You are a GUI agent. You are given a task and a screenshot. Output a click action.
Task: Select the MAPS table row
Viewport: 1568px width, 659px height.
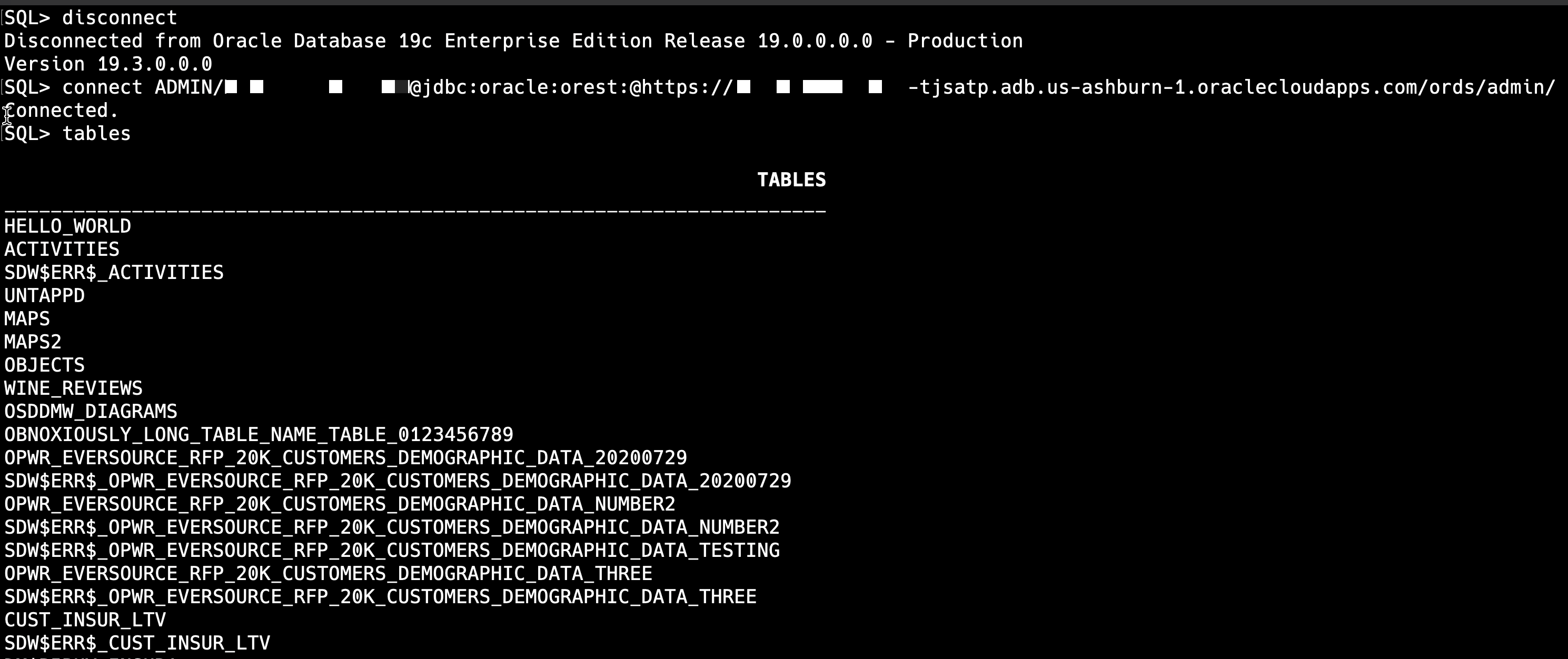click(x=27, y=319)
